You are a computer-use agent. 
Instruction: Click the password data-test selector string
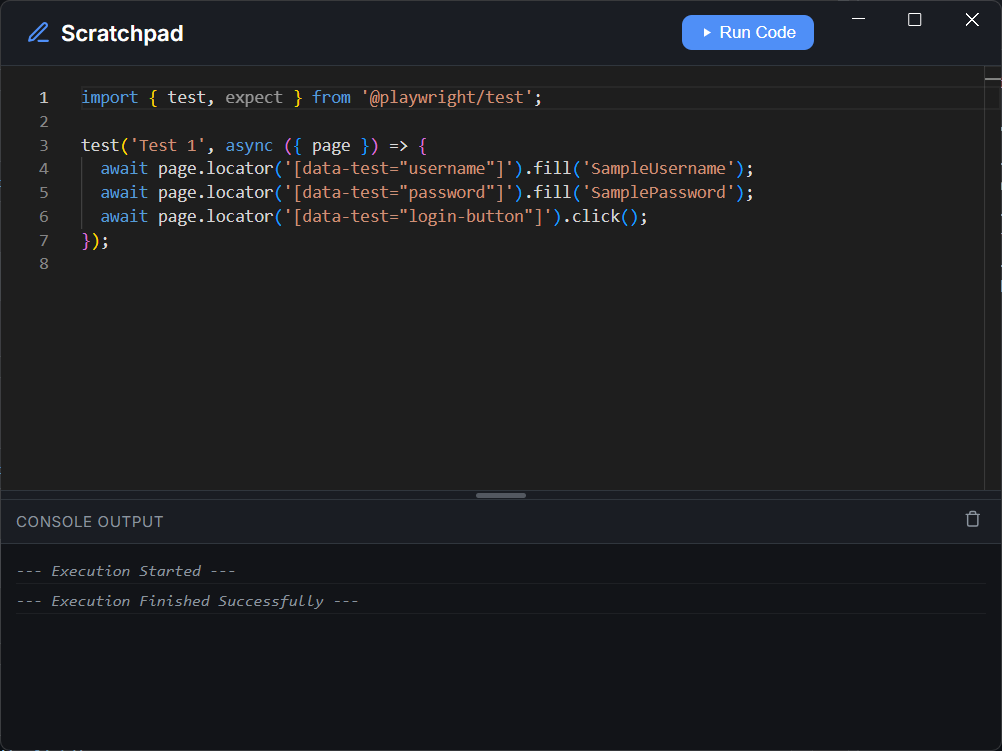[x=399, y=192]
